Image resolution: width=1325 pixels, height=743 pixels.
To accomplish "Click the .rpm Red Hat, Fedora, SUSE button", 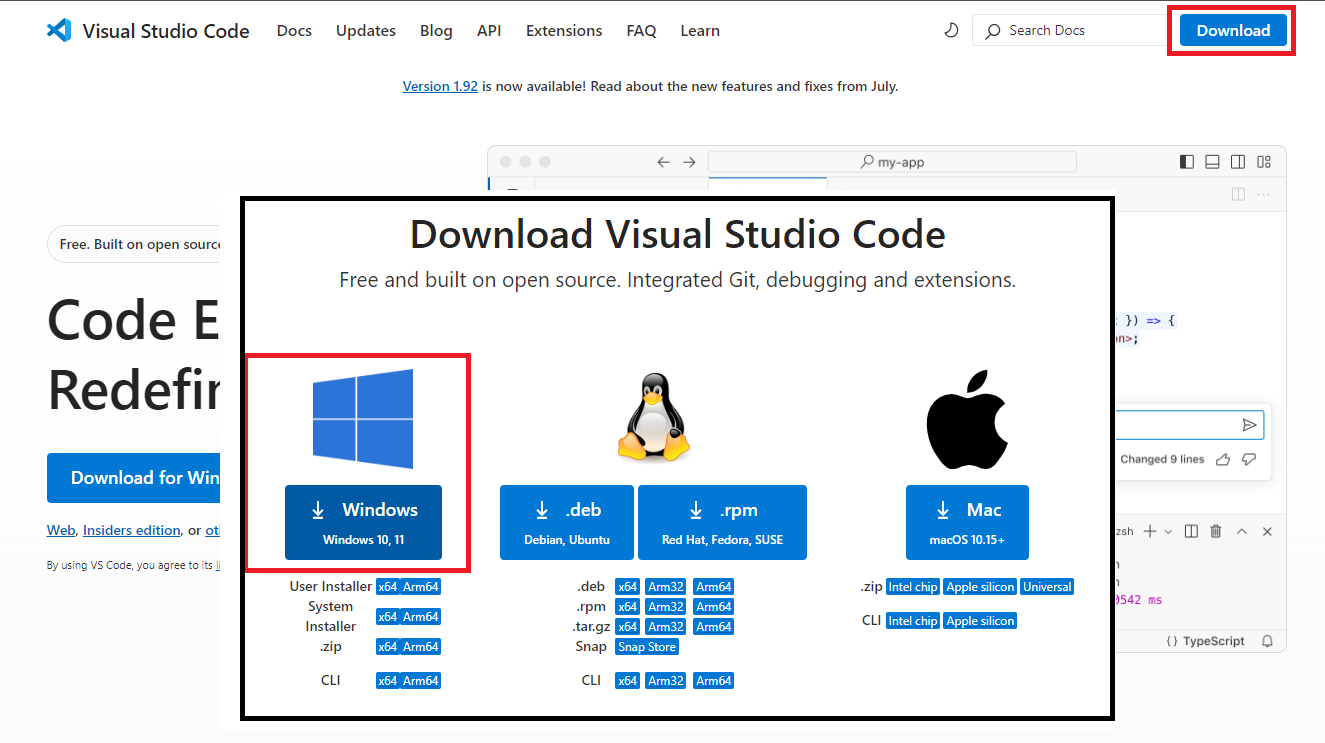I will coord(722,522).
